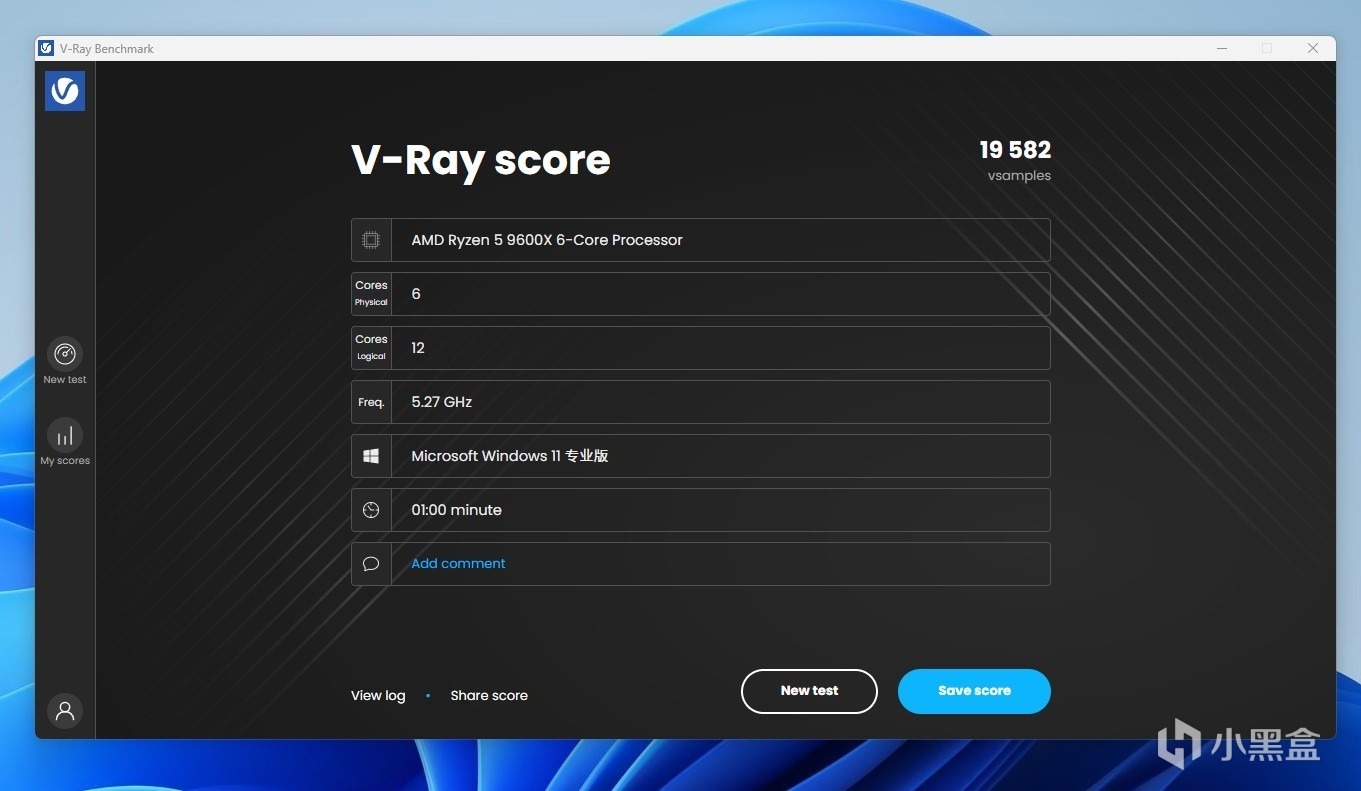Click the vsamples unit label
1361x791 pixels.
tap(1019, 176)
